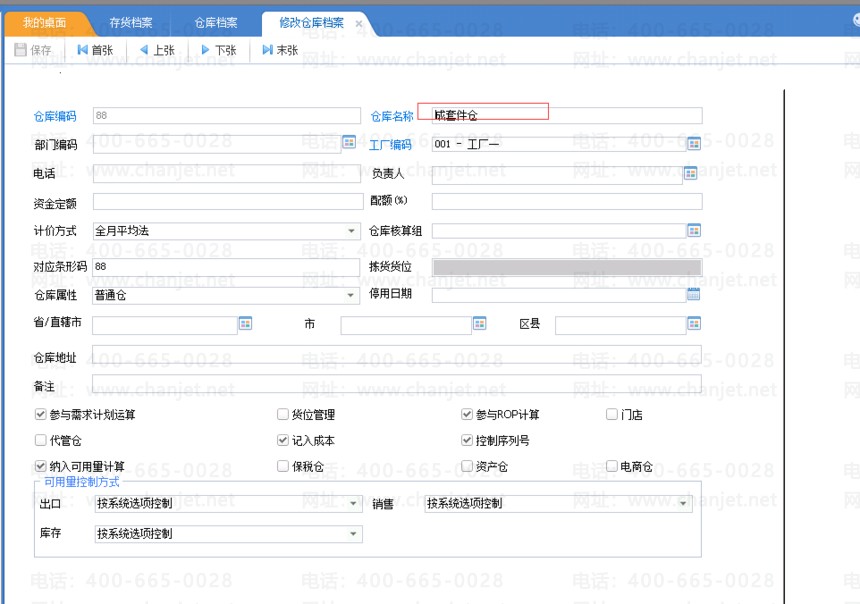The image size is (860, 604).
Task: Expand 仓库属性 dropdown showing 普通仓
Action: click(350, 296)
